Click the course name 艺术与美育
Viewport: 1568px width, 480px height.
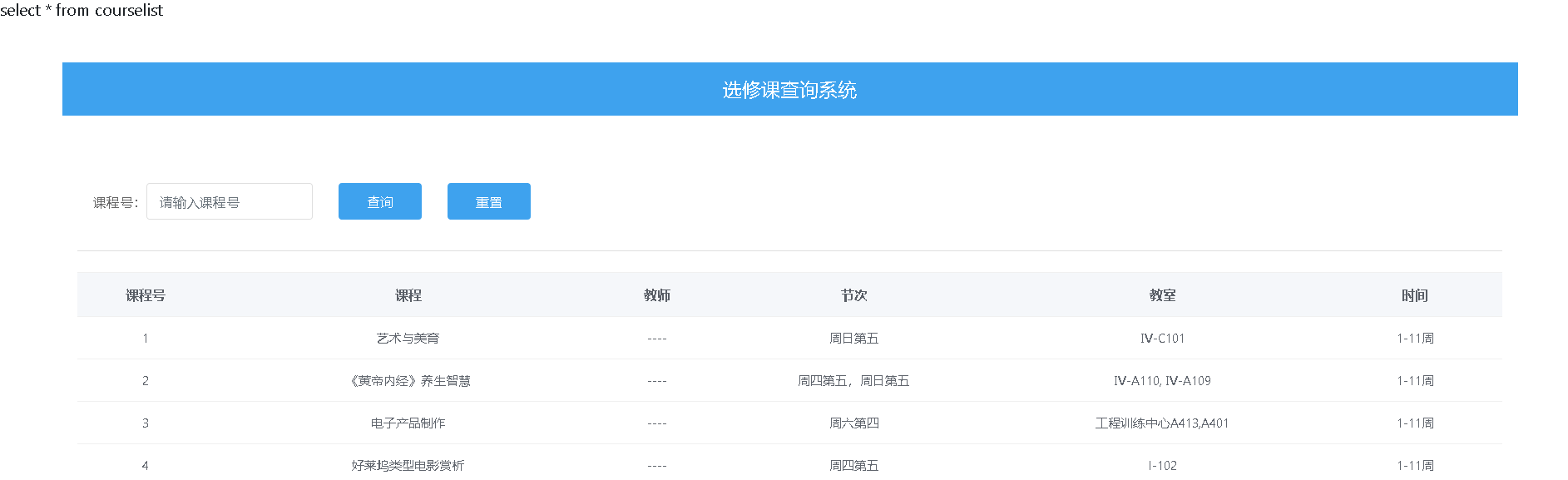[408, 339]
